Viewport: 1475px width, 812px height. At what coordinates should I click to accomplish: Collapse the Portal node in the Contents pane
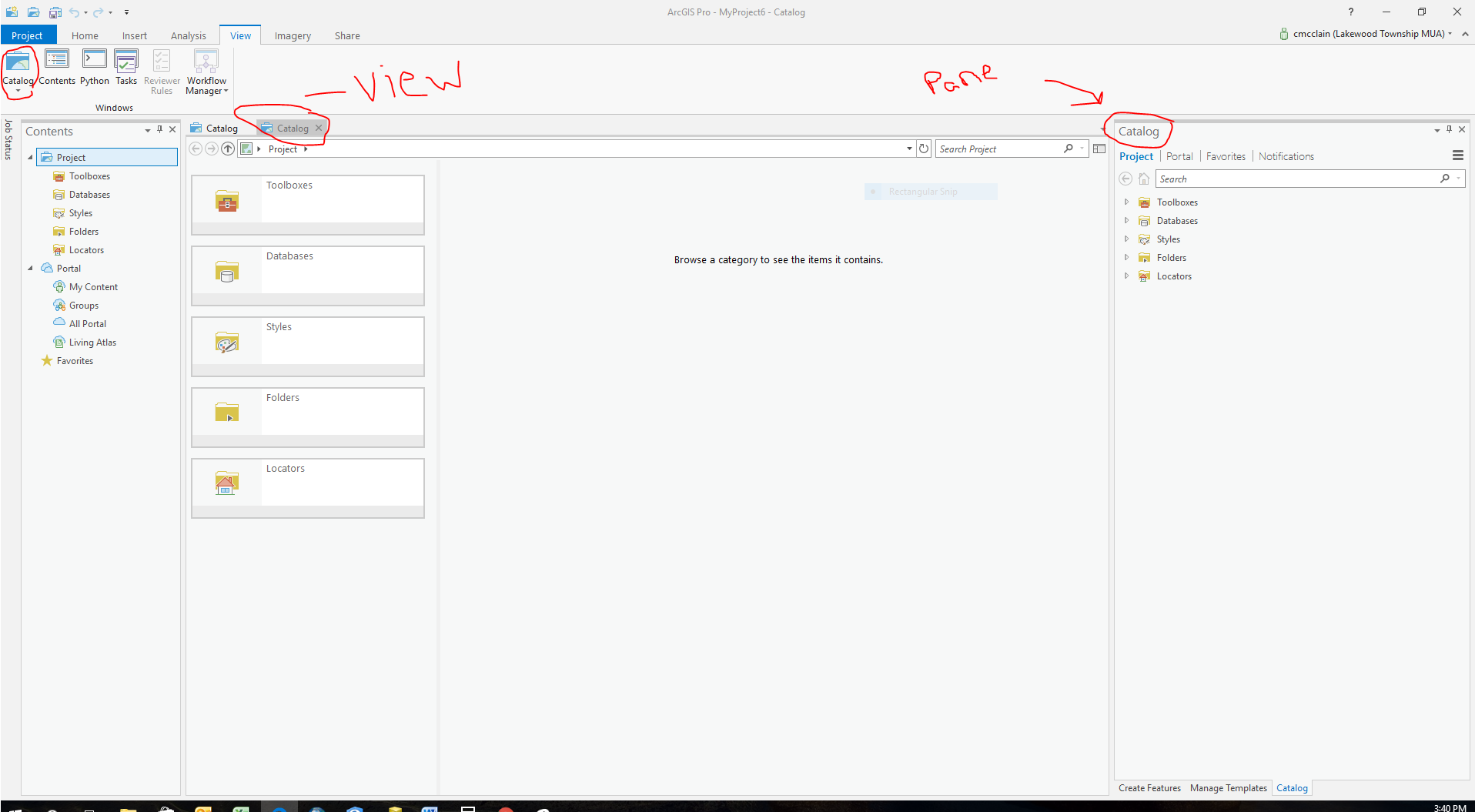click(x=30, y=268)
